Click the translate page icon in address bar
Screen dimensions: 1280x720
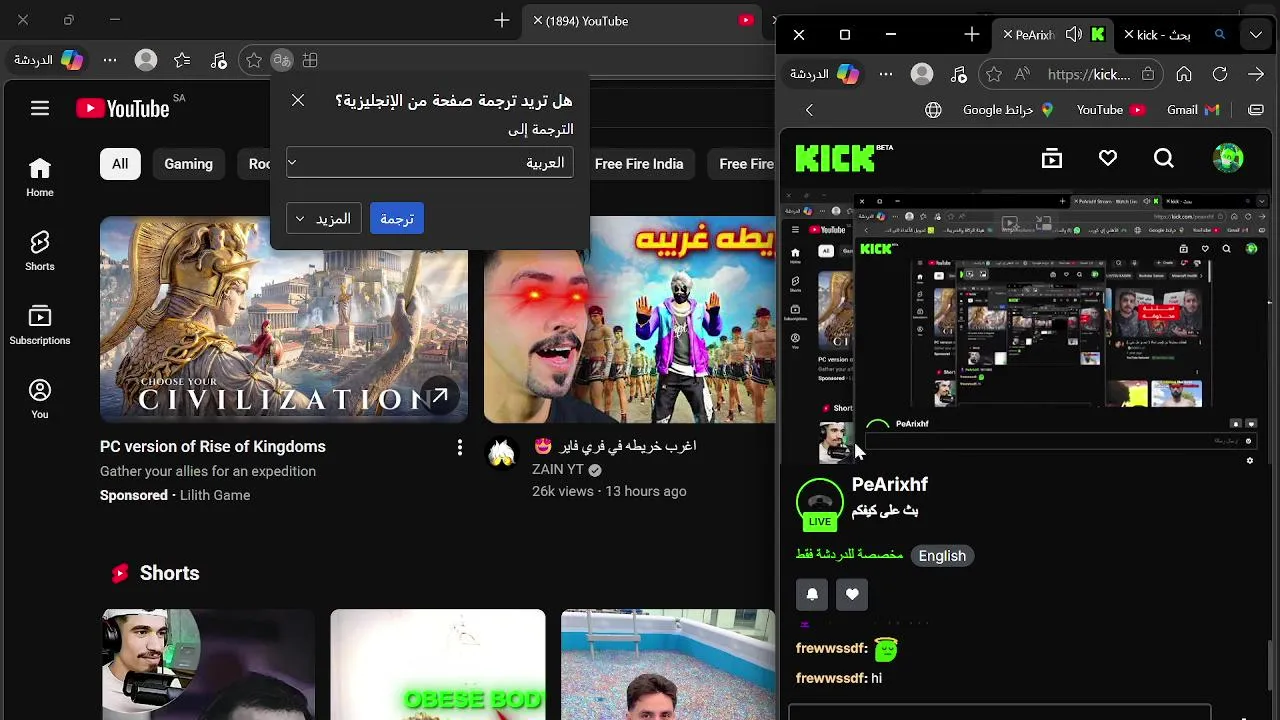pos(282,61)
